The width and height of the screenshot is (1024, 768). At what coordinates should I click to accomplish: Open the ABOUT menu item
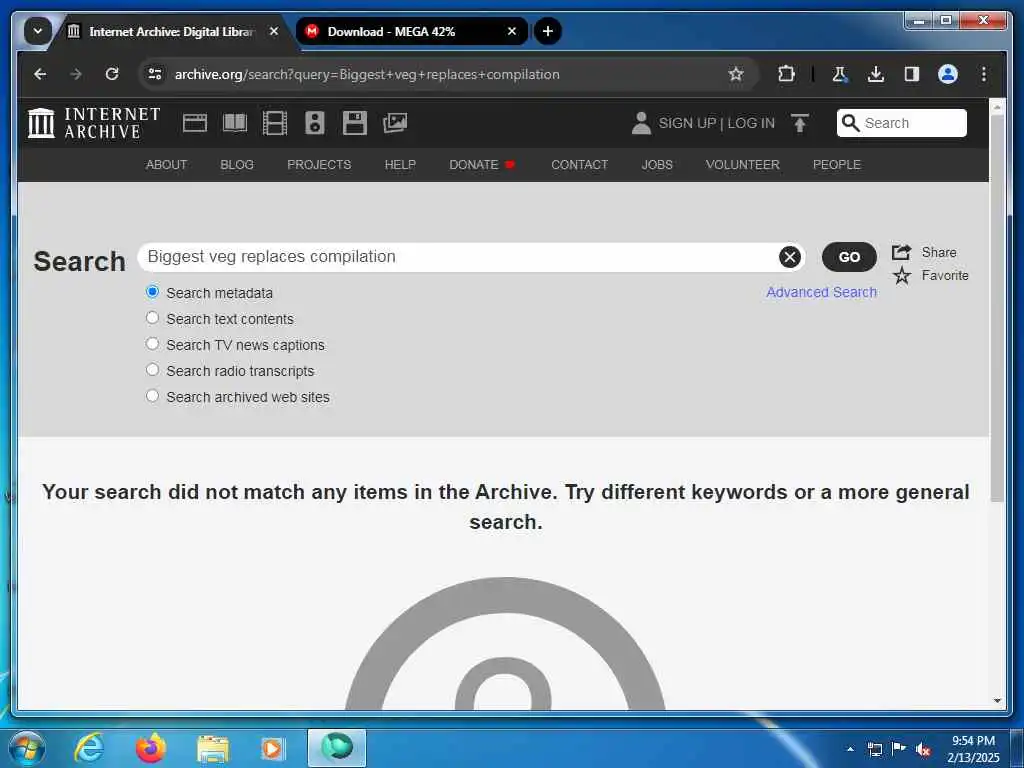pyautogui.click(x=167, y=165)
